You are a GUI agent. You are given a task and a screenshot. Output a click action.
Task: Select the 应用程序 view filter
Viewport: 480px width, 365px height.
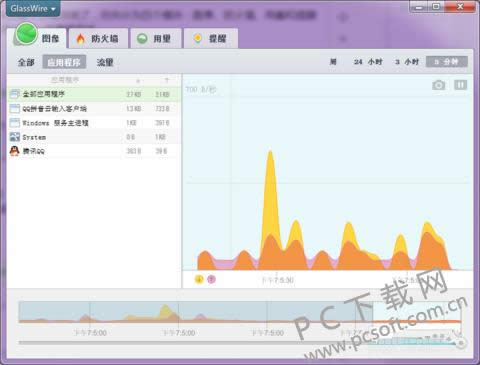(x=64, y=62)
